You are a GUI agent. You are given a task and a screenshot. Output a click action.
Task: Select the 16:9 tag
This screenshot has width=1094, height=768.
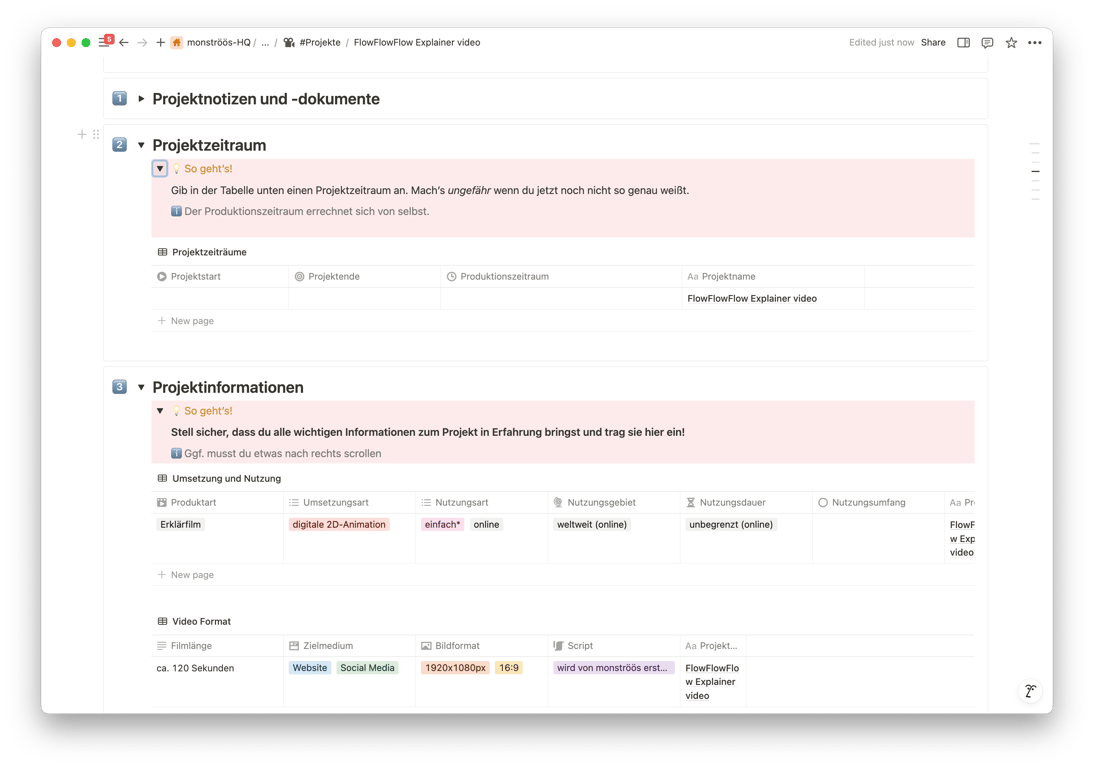coord(509,668)
